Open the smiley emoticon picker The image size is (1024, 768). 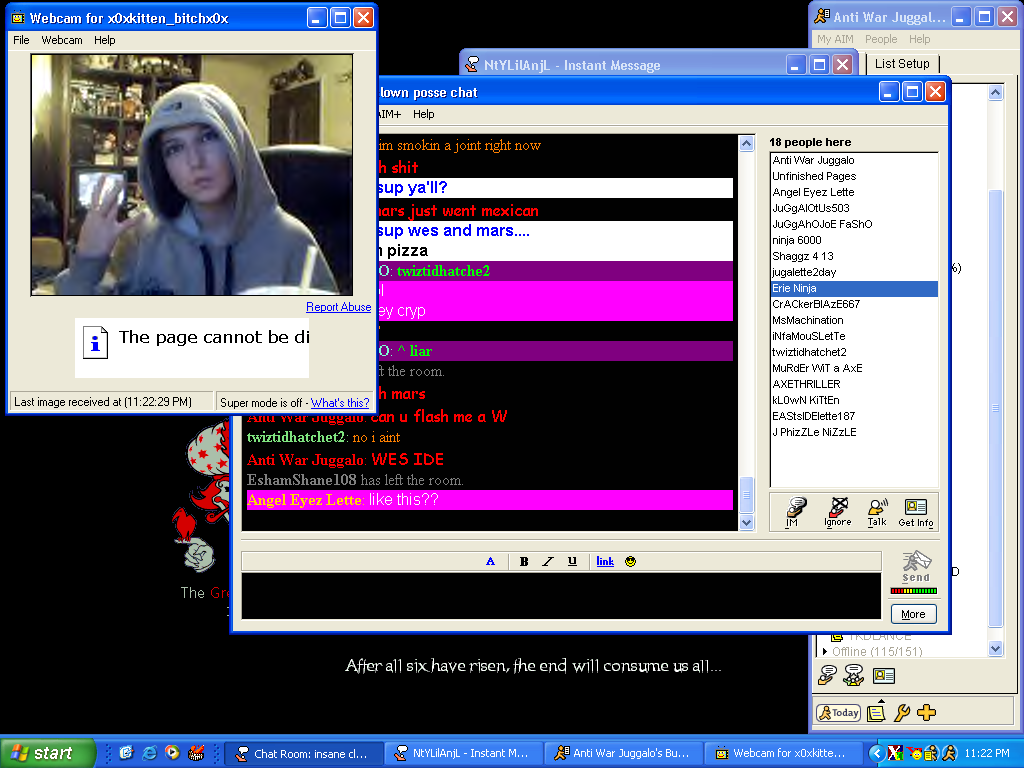(630, 561)
